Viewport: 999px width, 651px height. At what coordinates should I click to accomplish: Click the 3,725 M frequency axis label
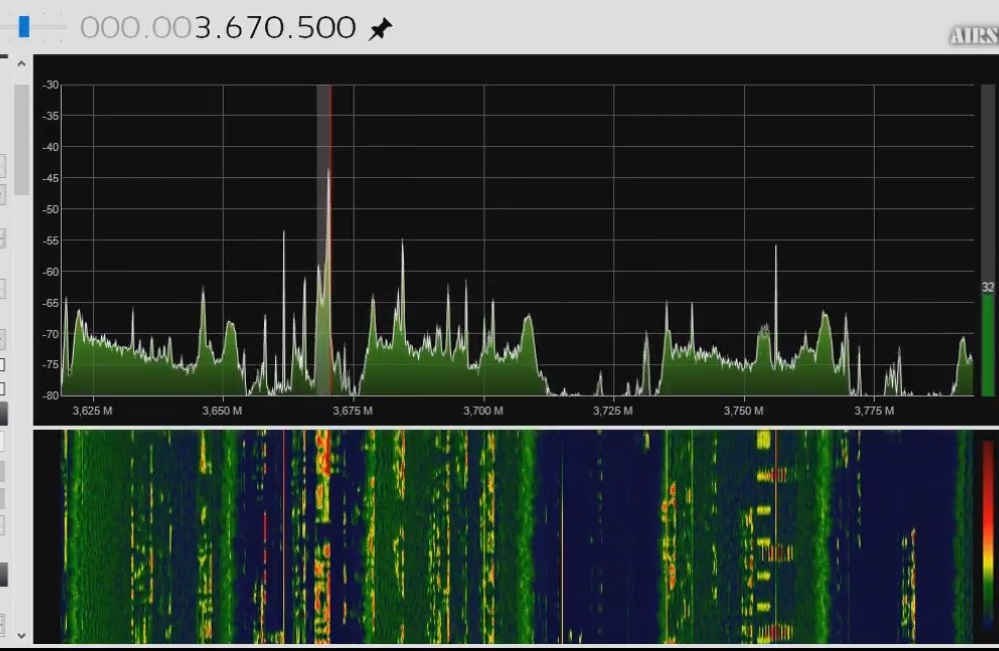coord(613,411)
